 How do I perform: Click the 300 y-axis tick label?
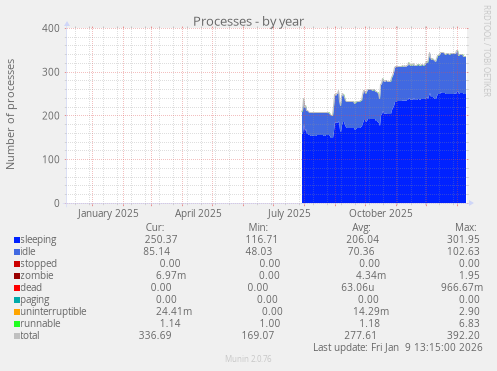click(x=51, y=72)
